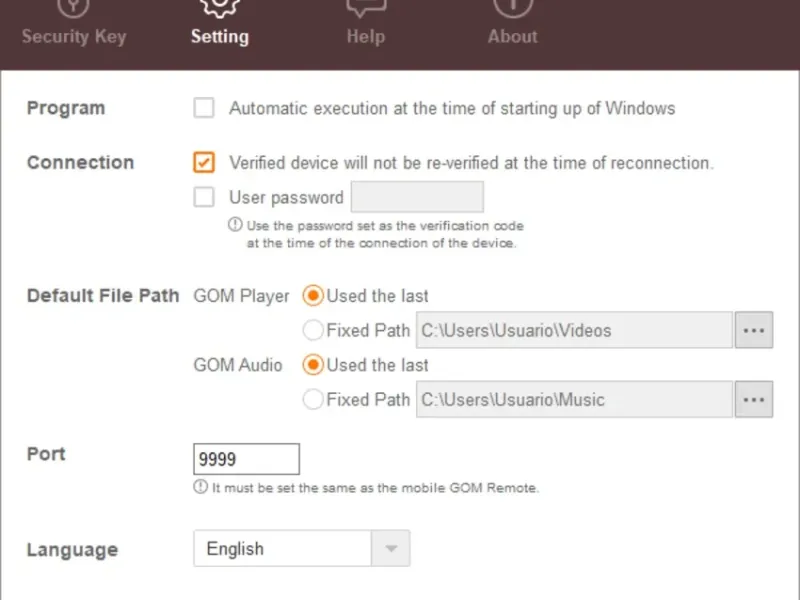This screenshot has width=800, height=600.
Task: Uncheck verified device re-verification option
Action: point(204,162)
